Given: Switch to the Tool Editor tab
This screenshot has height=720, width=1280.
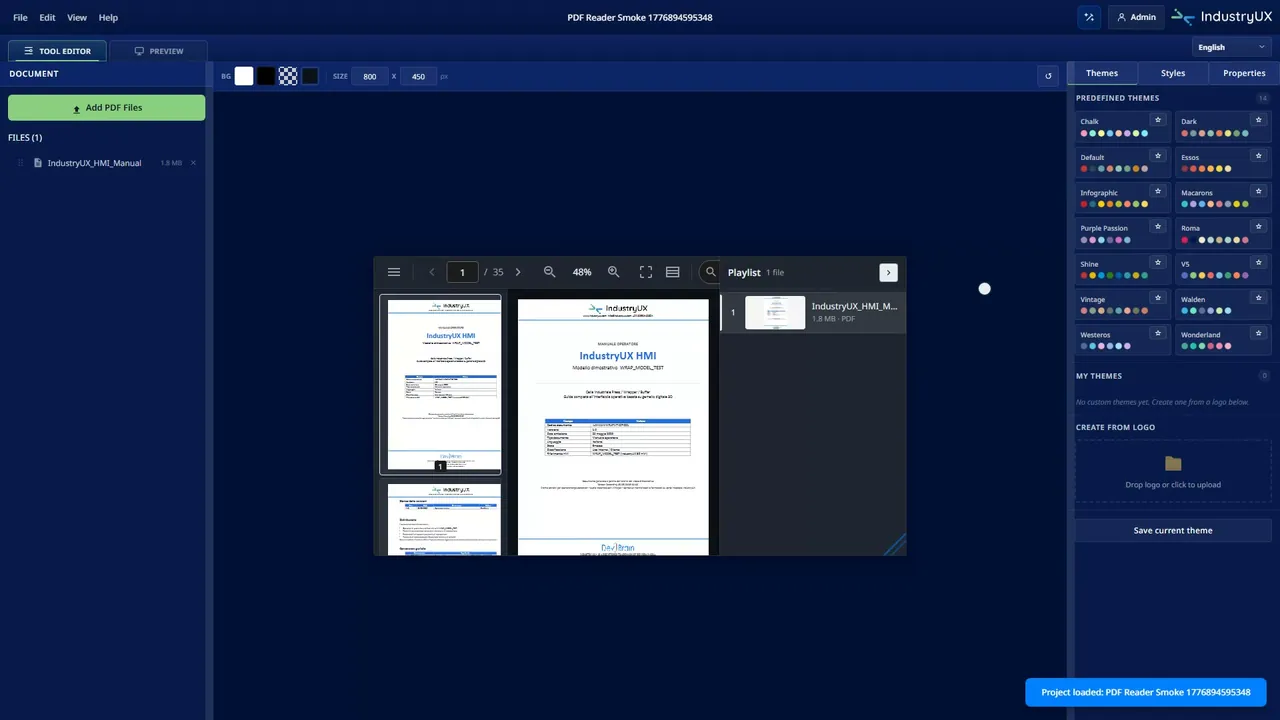Looking at the screenshot, I should point(58,51).
